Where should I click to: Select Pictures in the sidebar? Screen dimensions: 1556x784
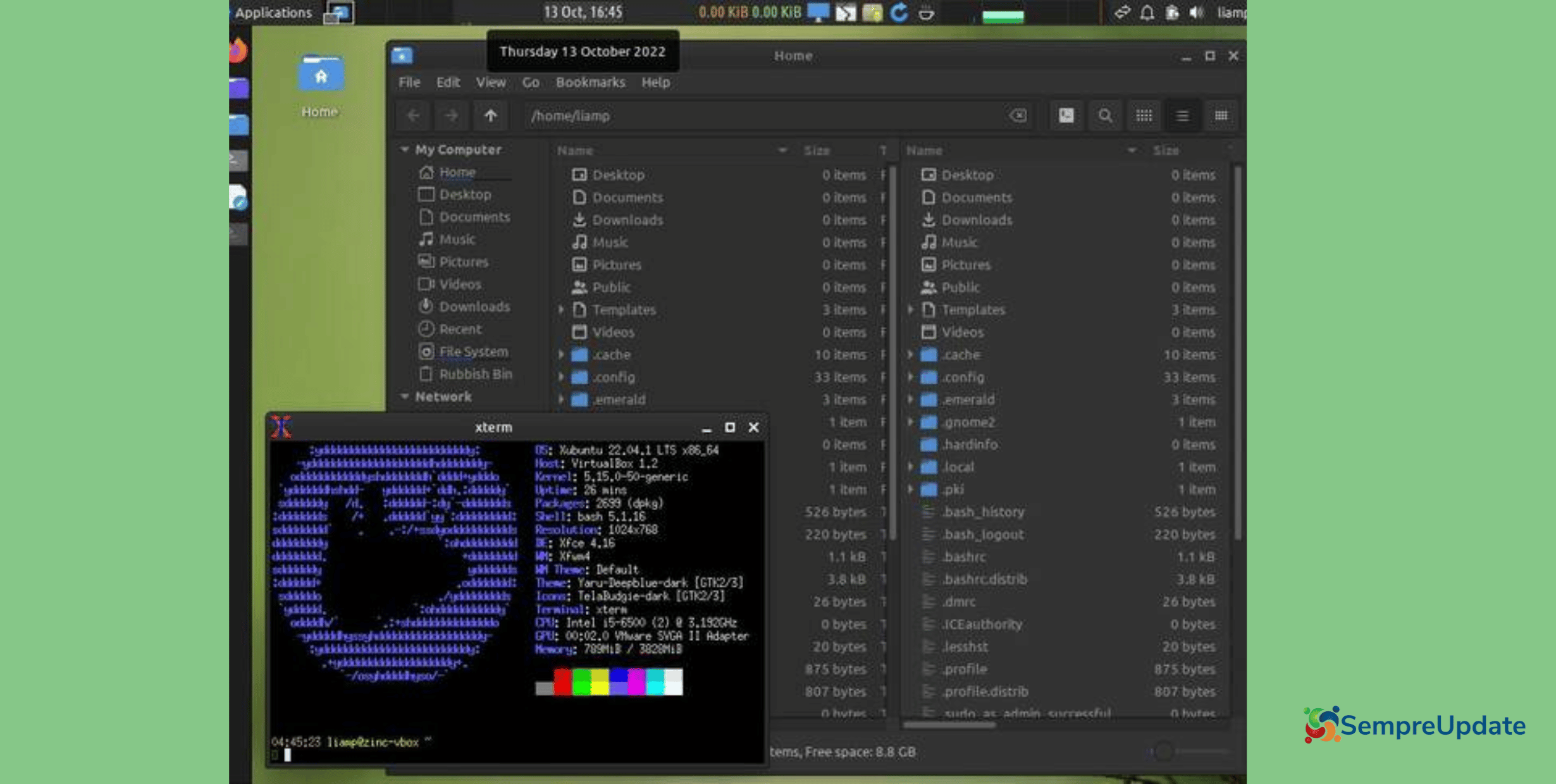[453, 262]
